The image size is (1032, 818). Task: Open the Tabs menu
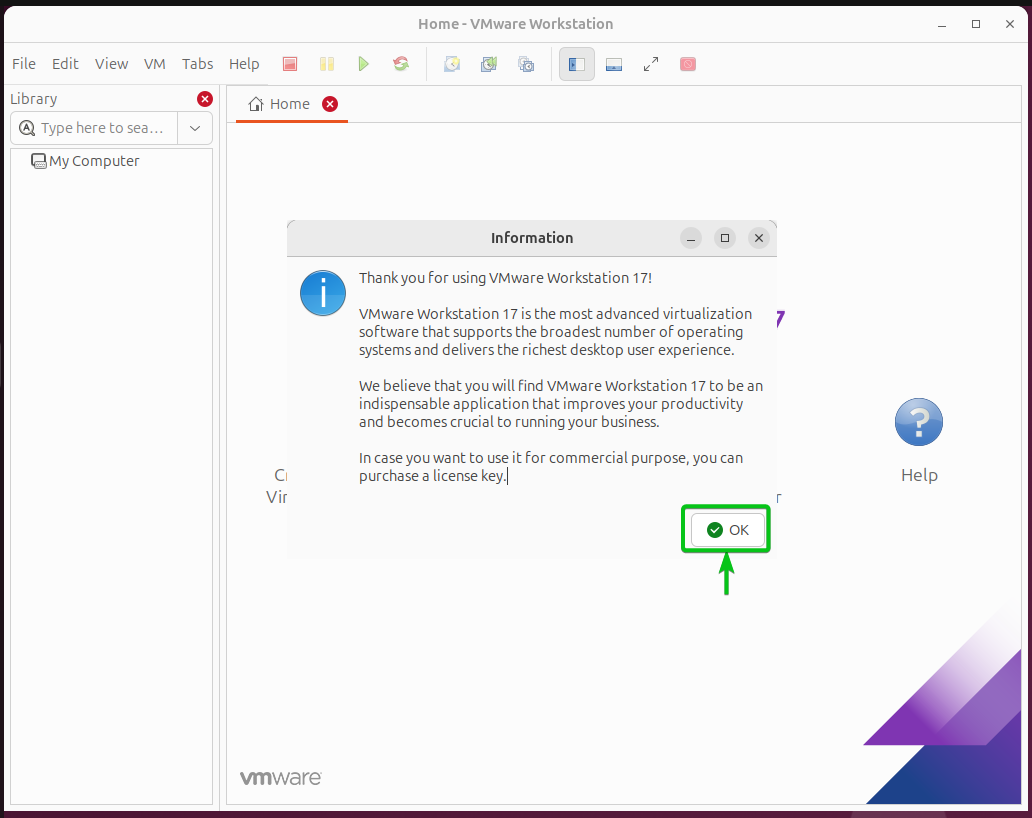click(x=197, y=64)
